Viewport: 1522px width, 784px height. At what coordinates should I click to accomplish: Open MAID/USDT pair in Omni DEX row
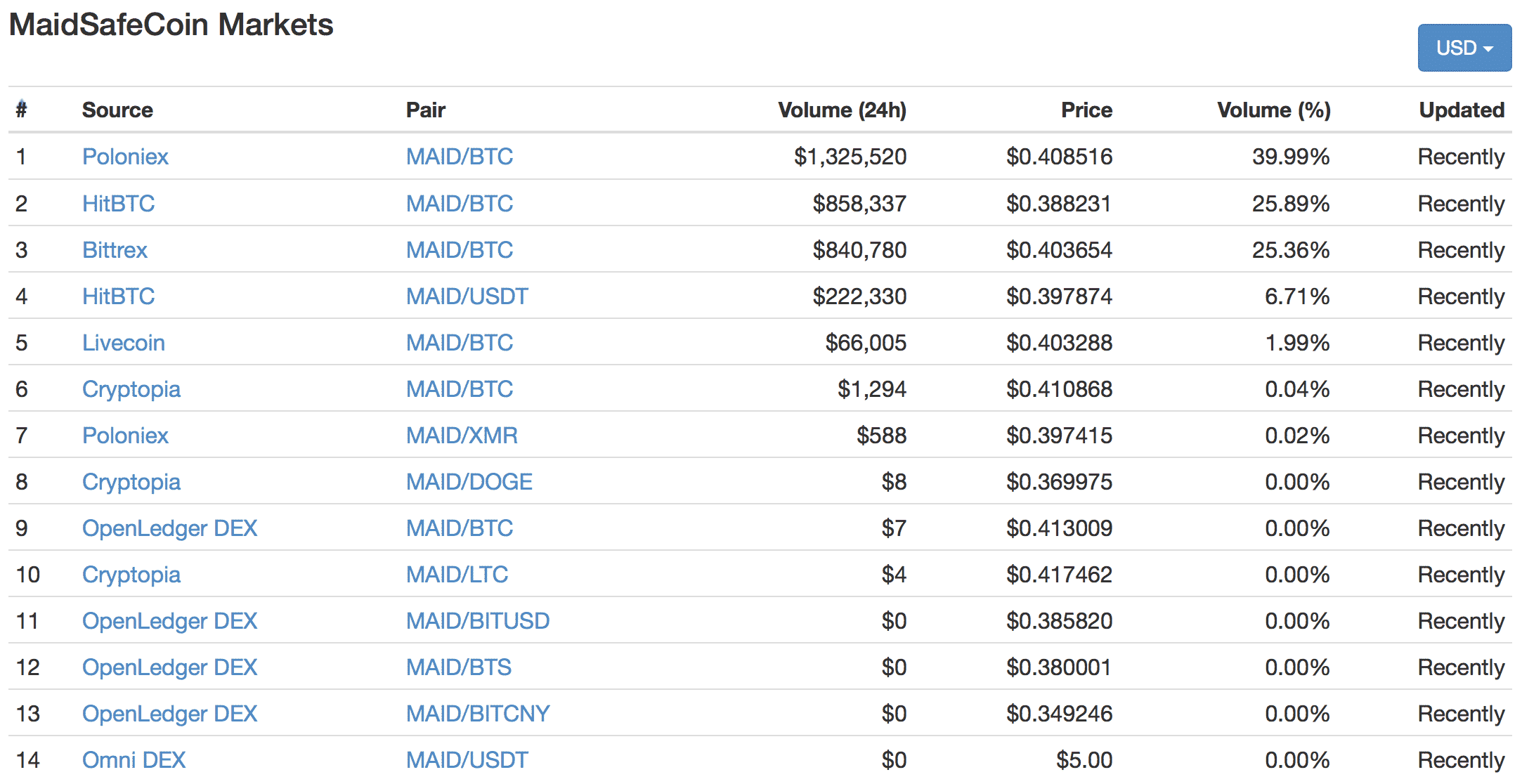pyautogui.click(x=467, y=759)
